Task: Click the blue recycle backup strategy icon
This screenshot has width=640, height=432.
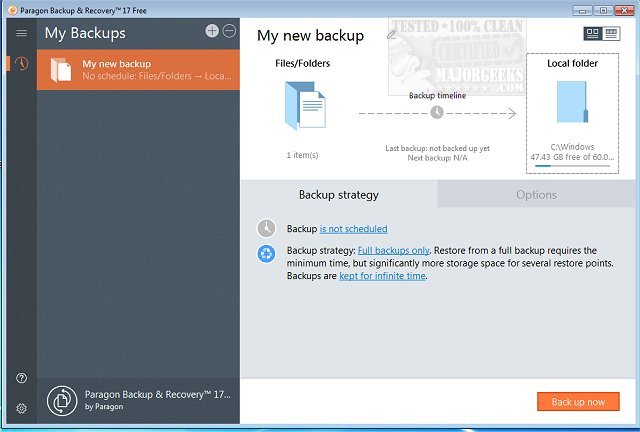Action: tap(266, 254)
